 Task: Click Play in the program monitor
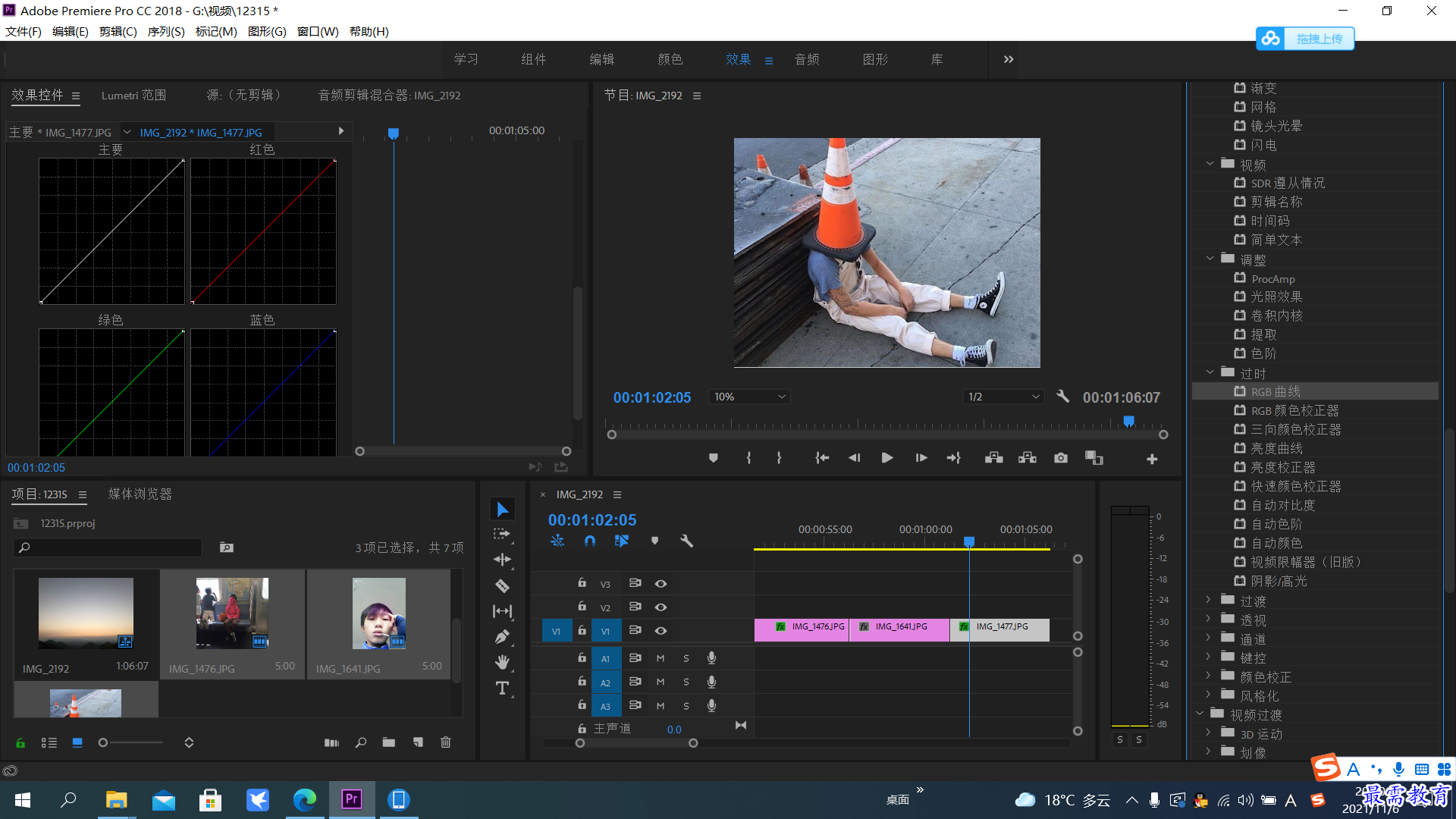[x=887, y=458]
